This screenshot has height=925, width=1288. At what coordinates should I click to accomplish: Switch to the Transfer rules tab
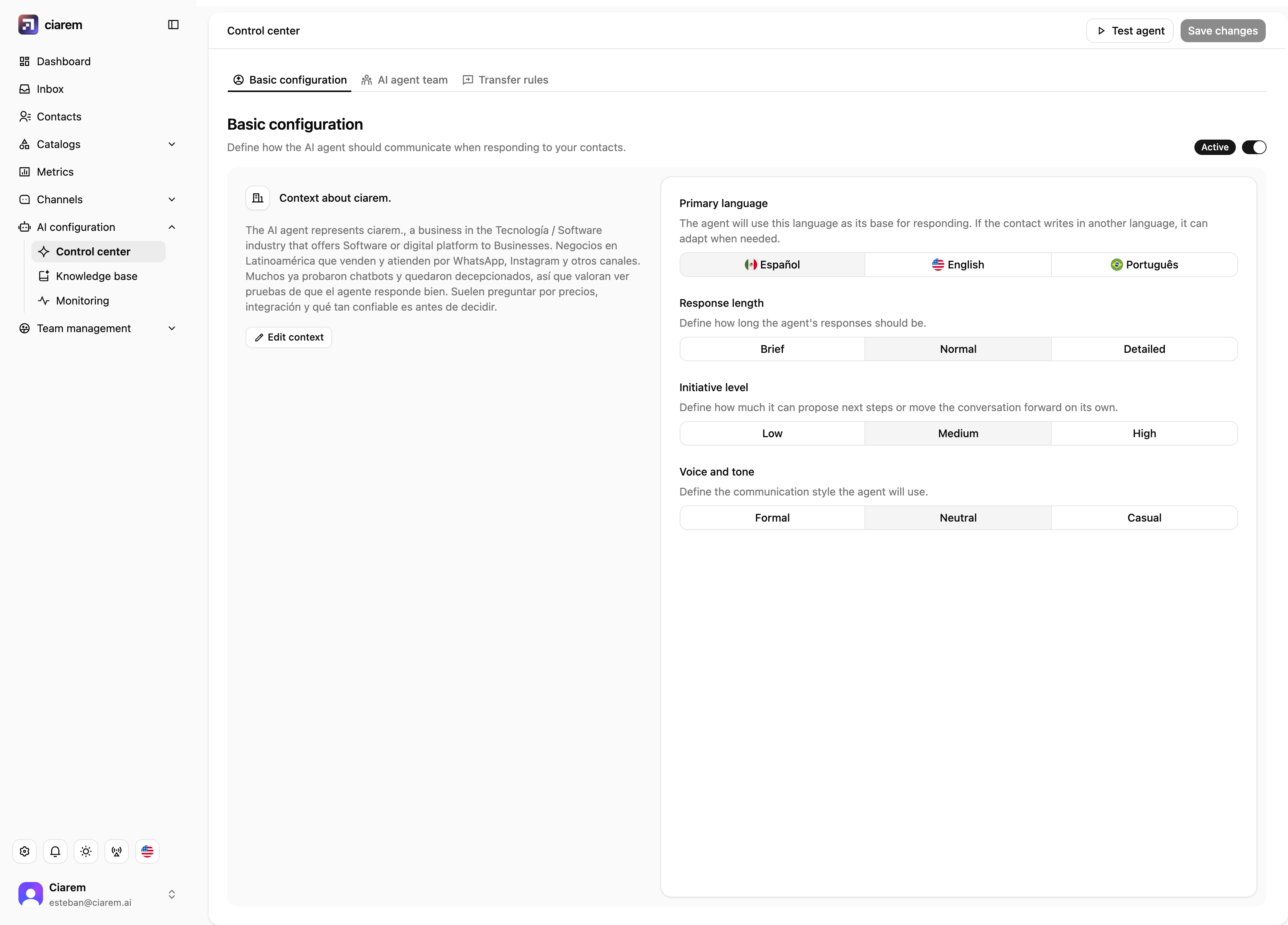[x=506, y=80]
